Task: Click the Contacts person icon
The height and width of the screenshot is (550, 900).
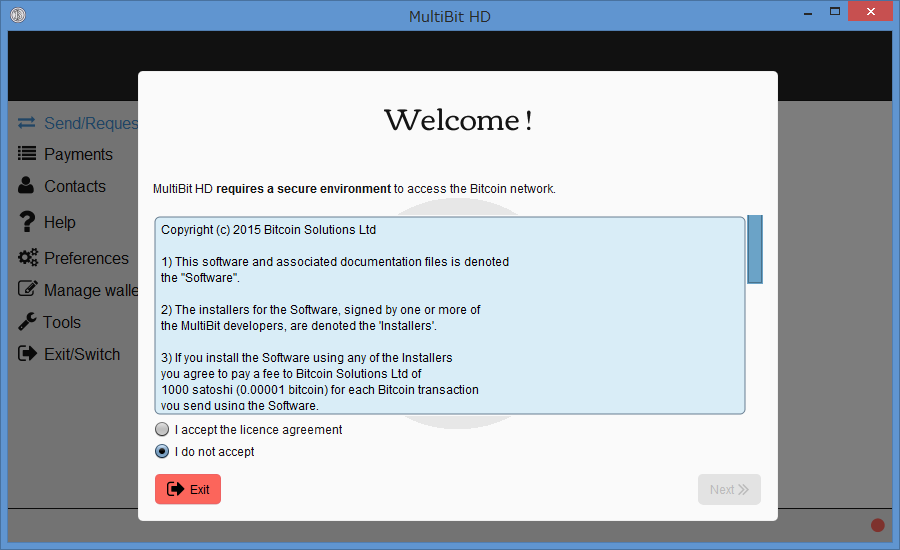Action: [x=26, y=185]
